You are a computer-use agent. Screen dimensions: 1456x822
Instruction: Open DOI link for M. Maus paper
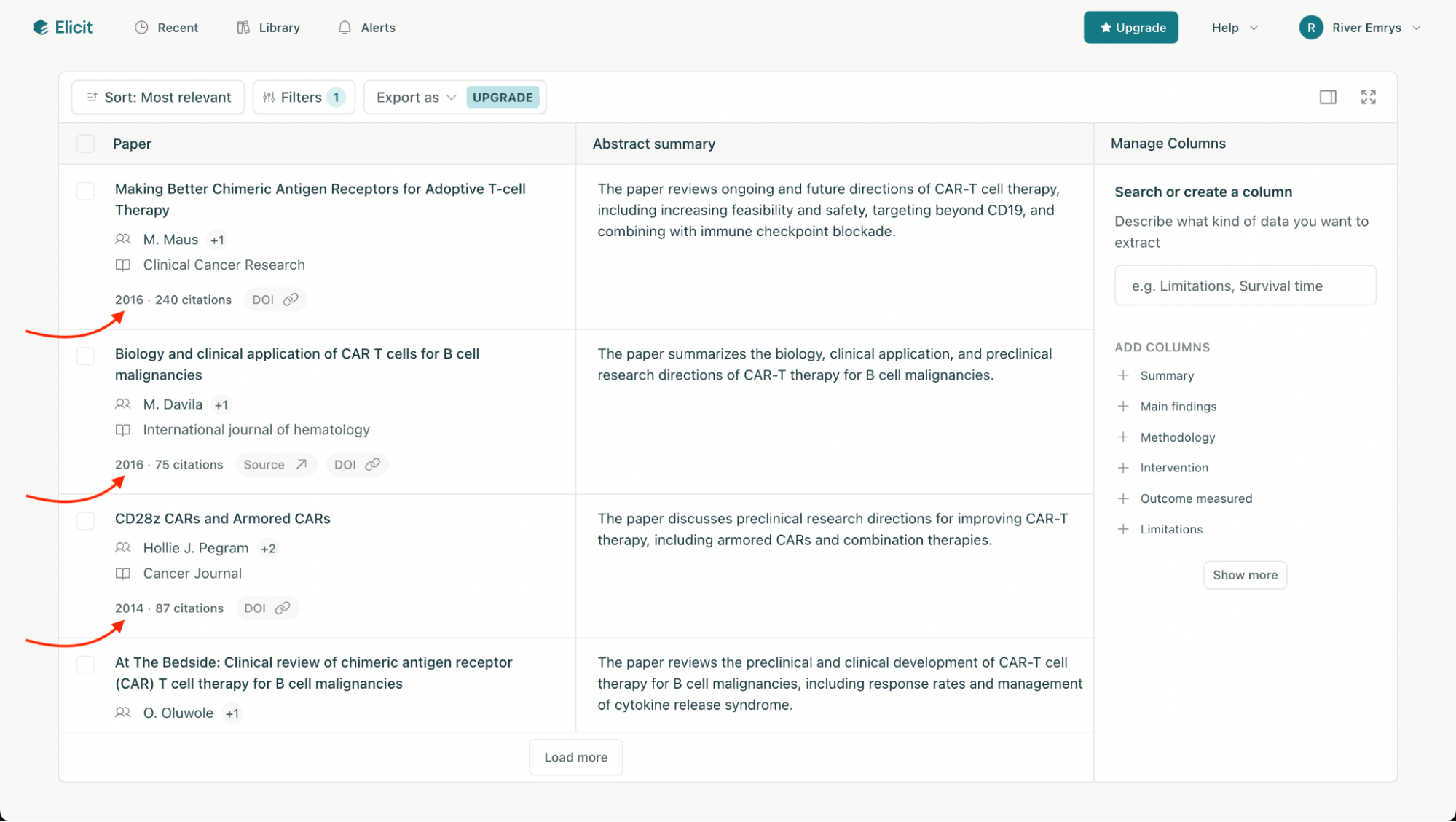(275, 300)
